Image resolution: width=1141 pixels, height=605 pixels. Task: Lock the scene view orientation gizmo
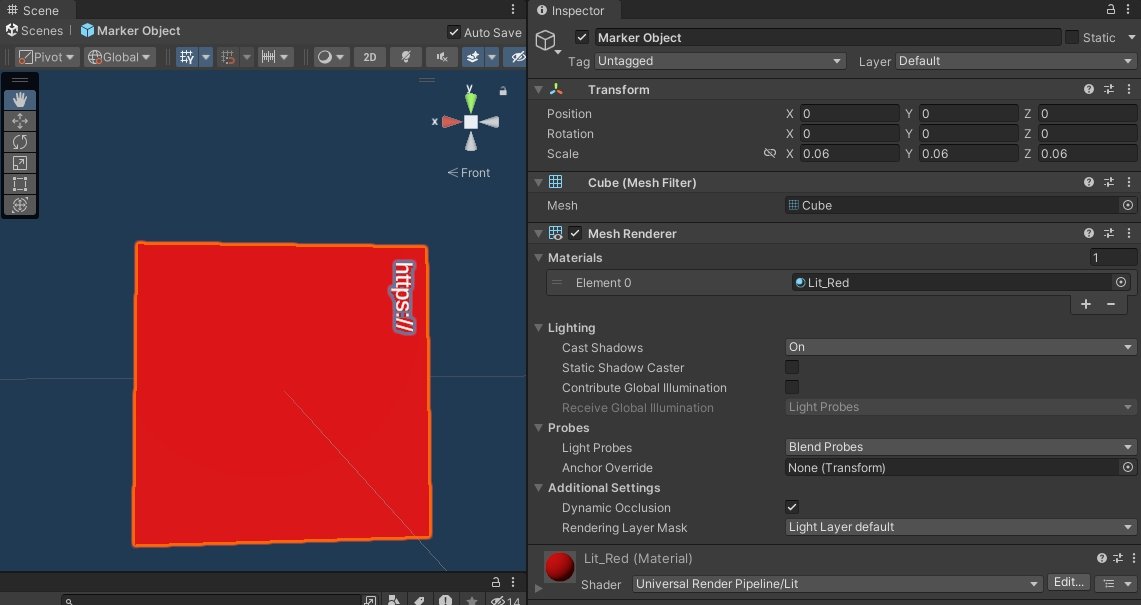pyautogui.click(x=503, y=91)
